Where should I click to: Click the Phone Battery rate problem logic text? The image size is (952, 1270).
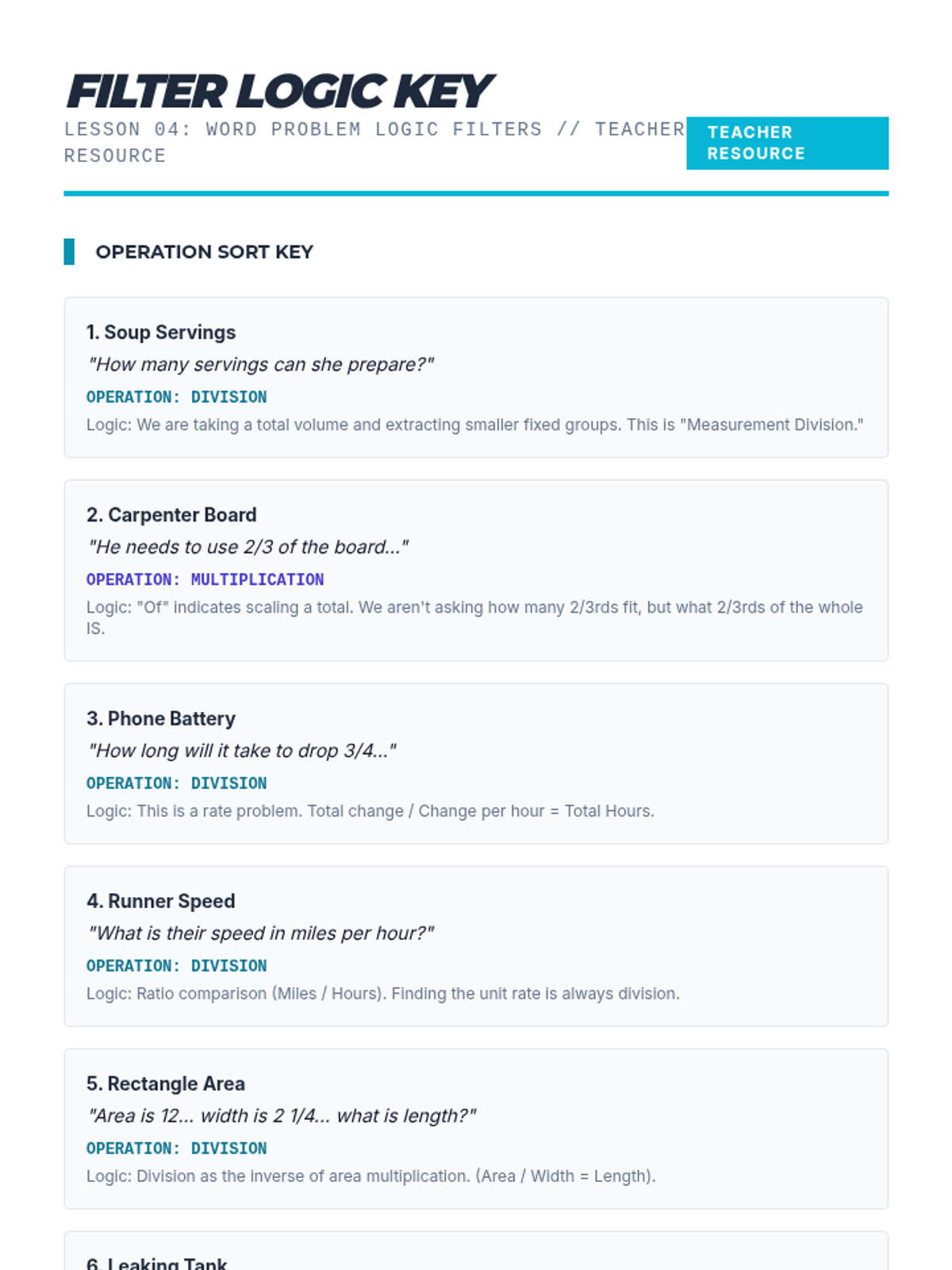(x=370, y=811)
